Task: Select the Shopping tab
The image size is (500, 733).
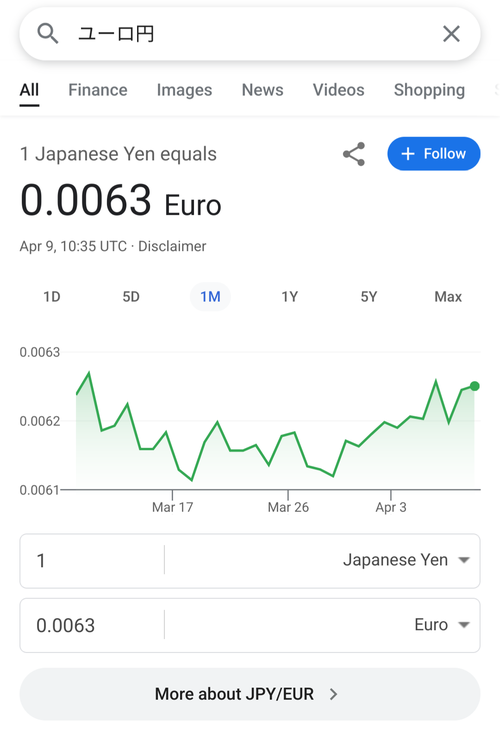Action: 429,90
